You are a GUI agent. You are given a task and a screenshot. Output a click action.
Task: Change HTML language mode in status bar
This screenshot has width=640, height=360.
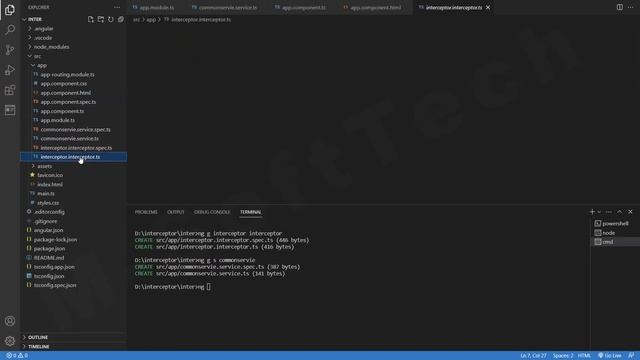(584, 356)
